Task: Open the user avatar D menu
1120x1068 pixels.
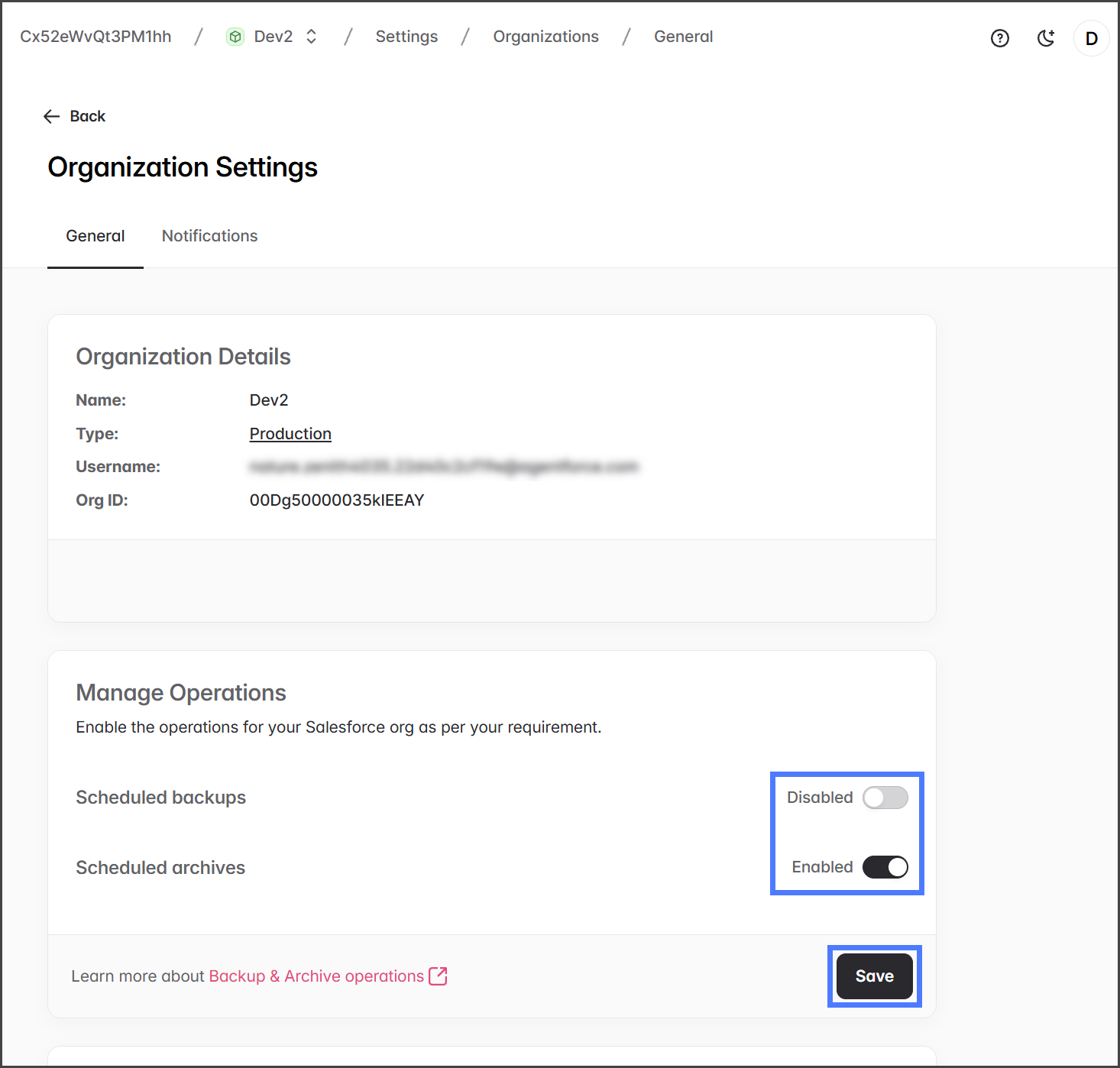Action: click(x=1091, y=38)
